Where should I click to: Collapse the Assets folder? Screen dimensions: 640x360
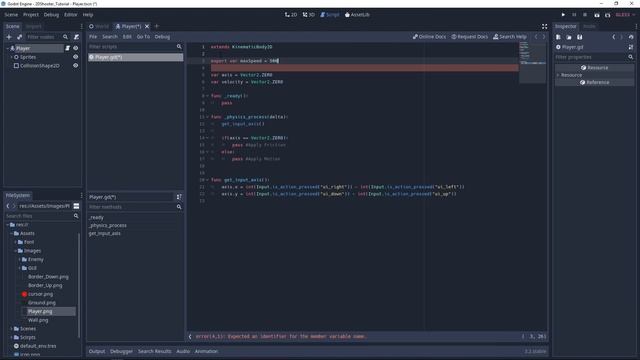(11, 233)
